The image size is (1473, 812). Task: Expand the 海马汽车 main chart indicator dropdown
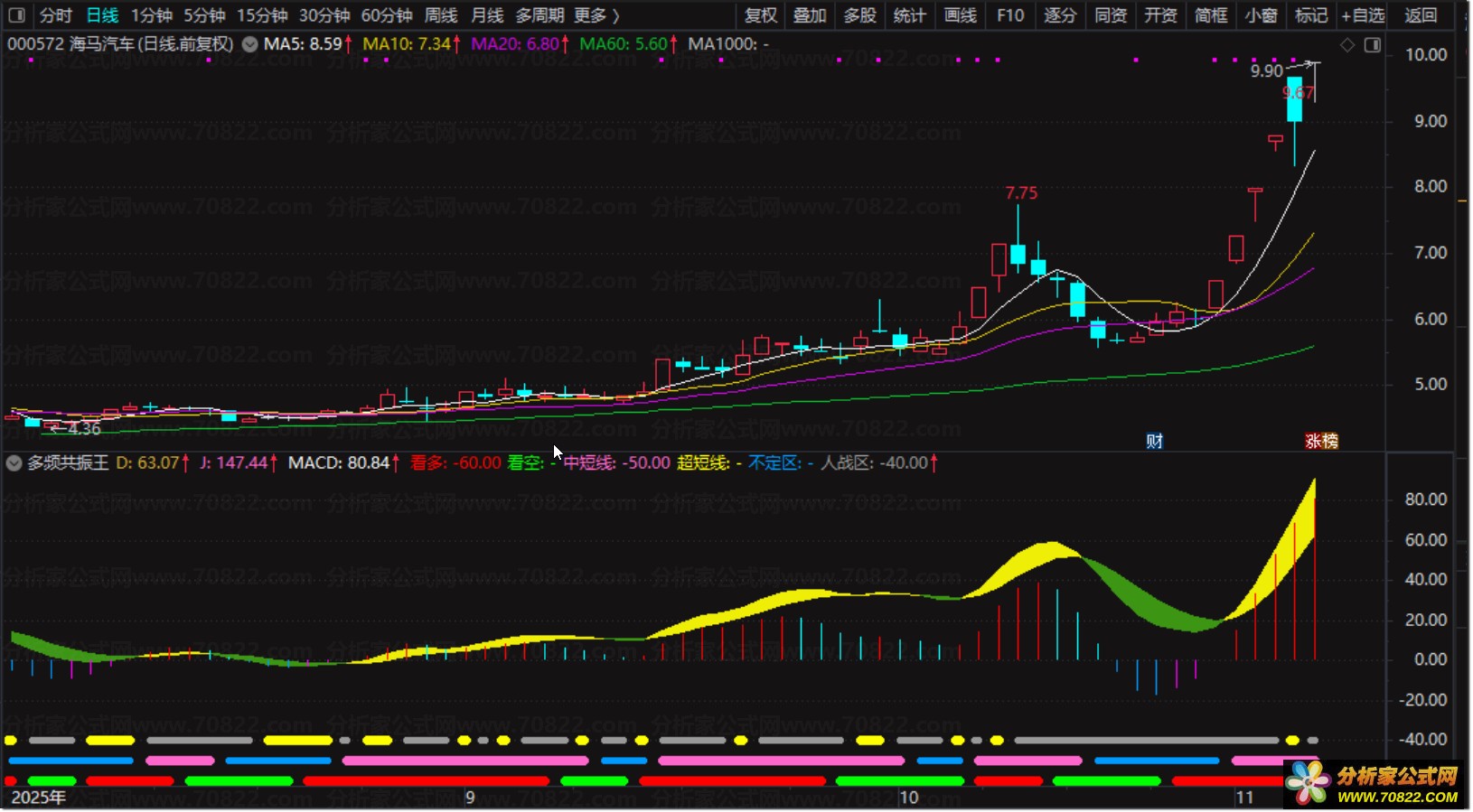point(249,44)
